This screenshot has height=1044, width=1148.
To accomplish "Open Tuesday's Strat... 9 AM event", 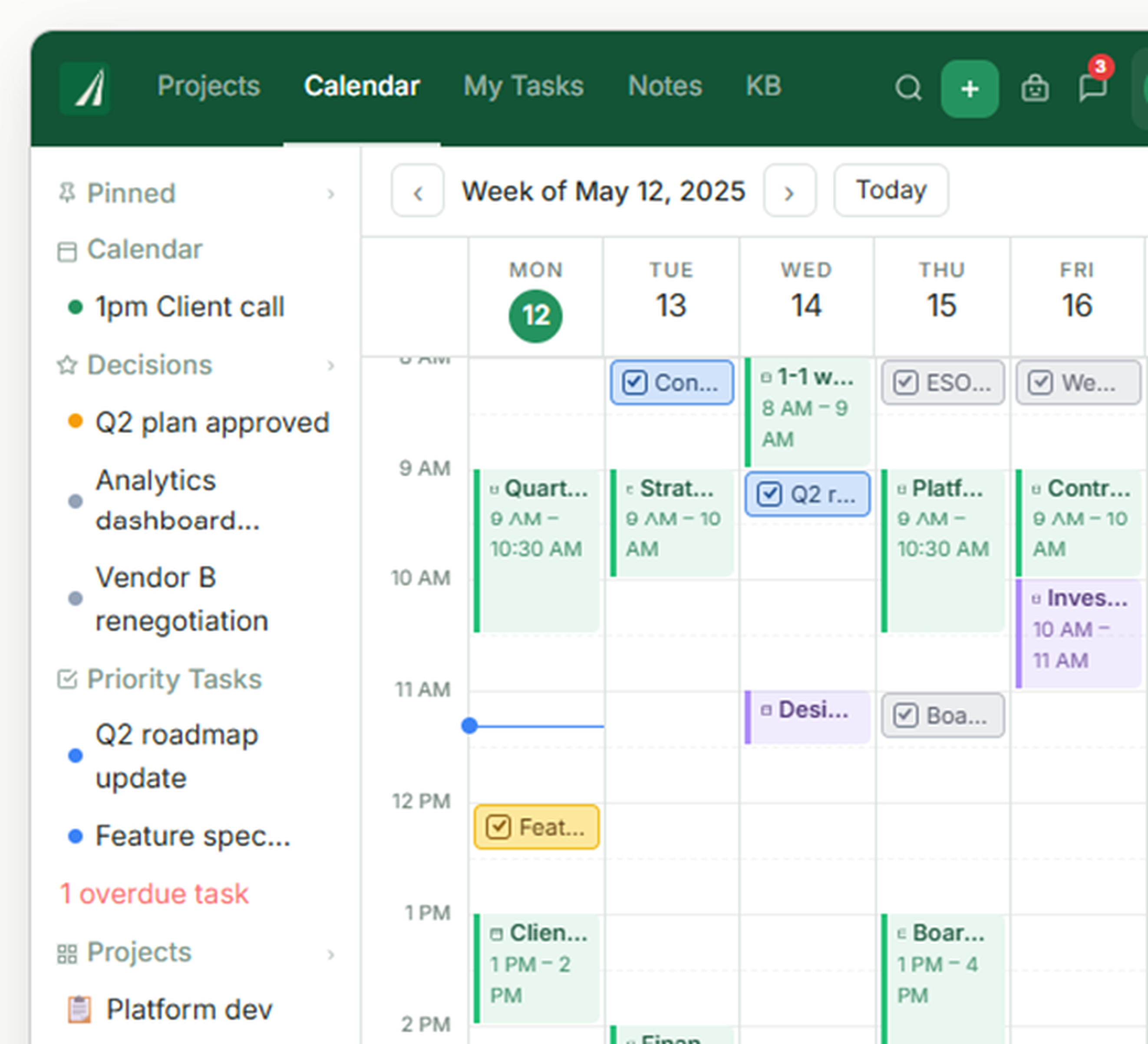I will [x=672, y=523].
